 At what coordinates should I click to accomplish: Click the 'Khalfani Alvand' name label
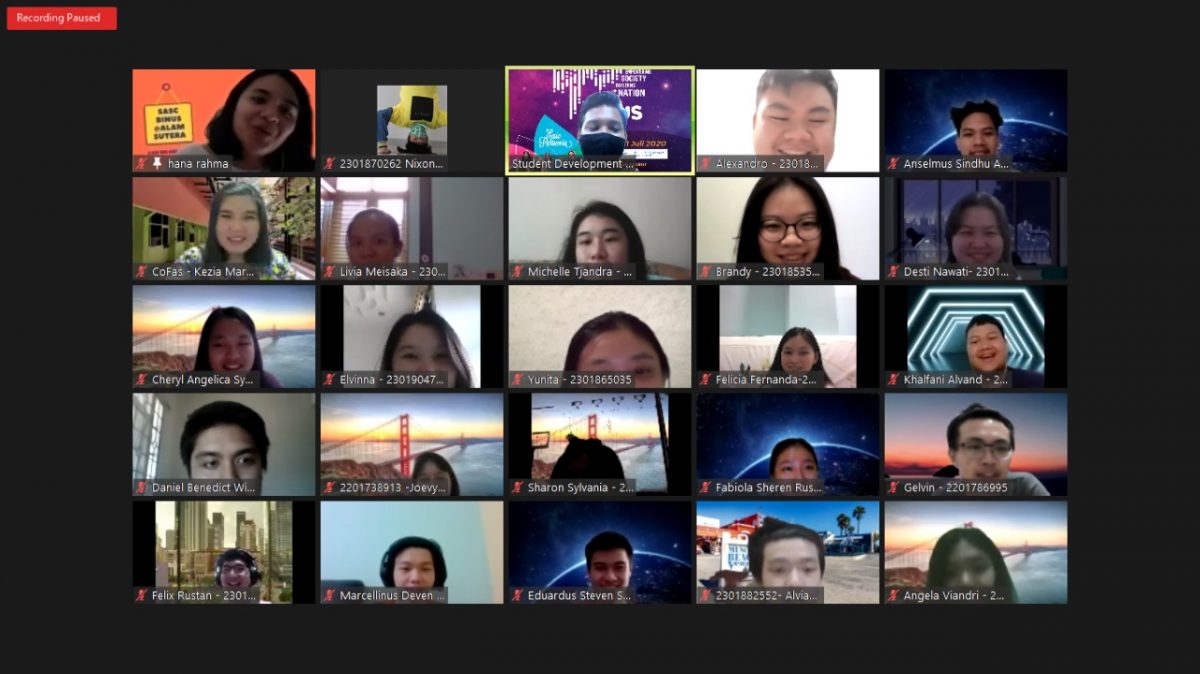(956, 379)
